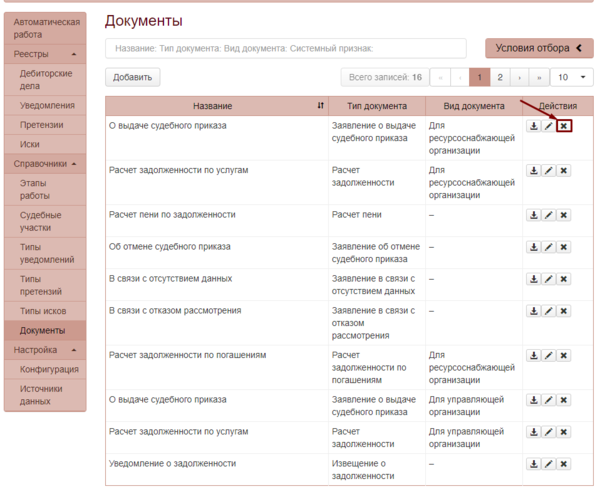The height and width of the screenshot is (489, 600).
Task: Open the page size dropdown showing 10
Action: point(572,77)
